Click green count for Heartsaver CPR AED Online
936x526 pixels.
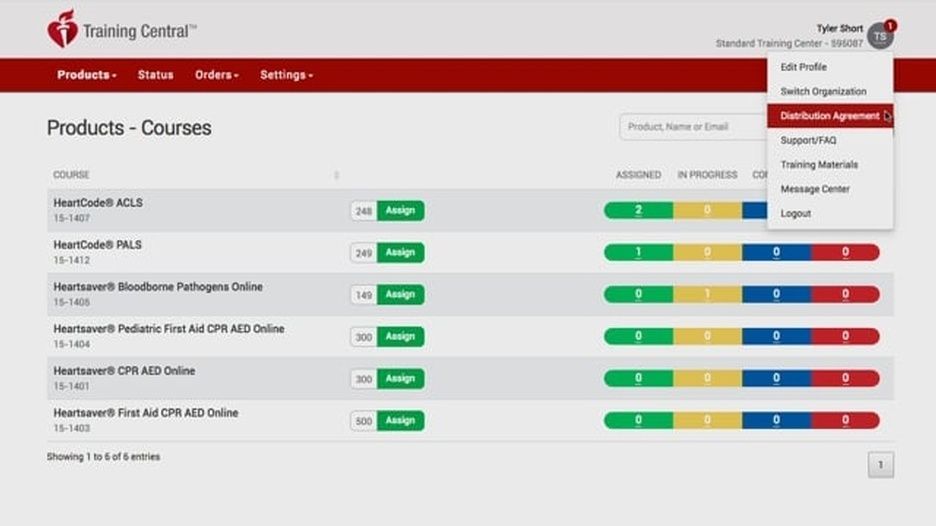(x=639, y=379)
